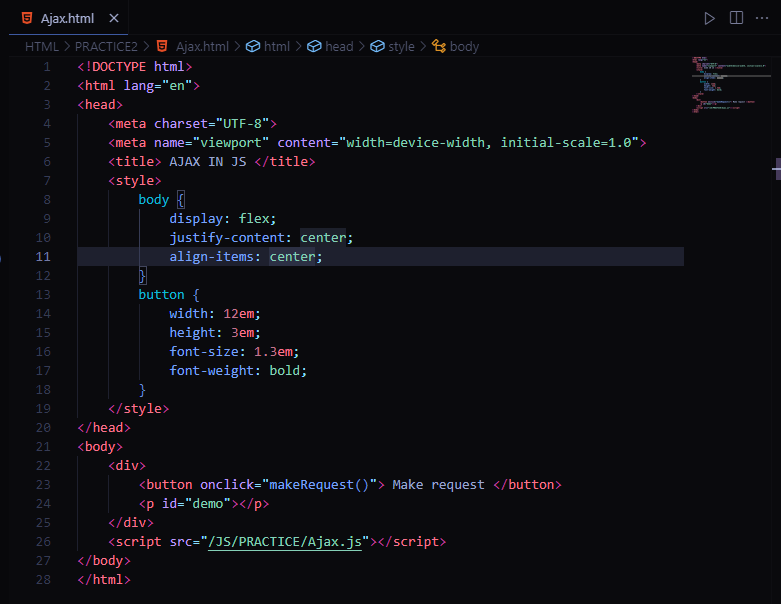This screenshot has height=604, width=781.
Task: Click the "width=device-width, initial-scale=1.0" content value
Action: 489,142
